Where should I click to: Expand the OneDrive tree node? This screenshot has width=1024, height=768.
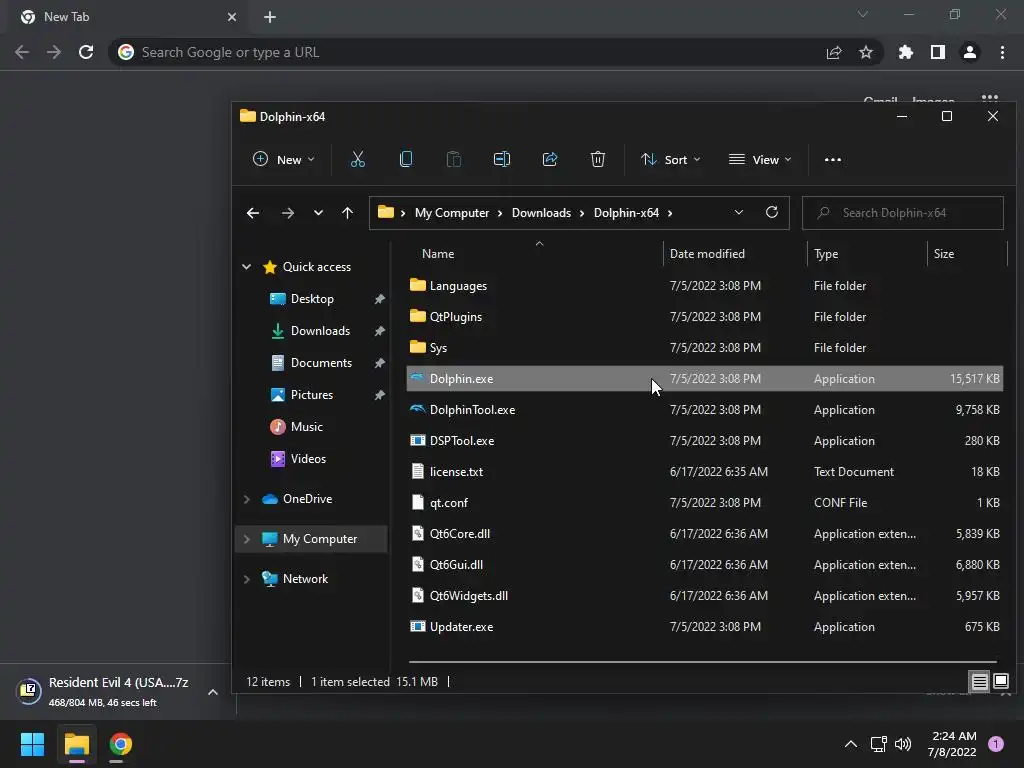click(x=247, y=499)
